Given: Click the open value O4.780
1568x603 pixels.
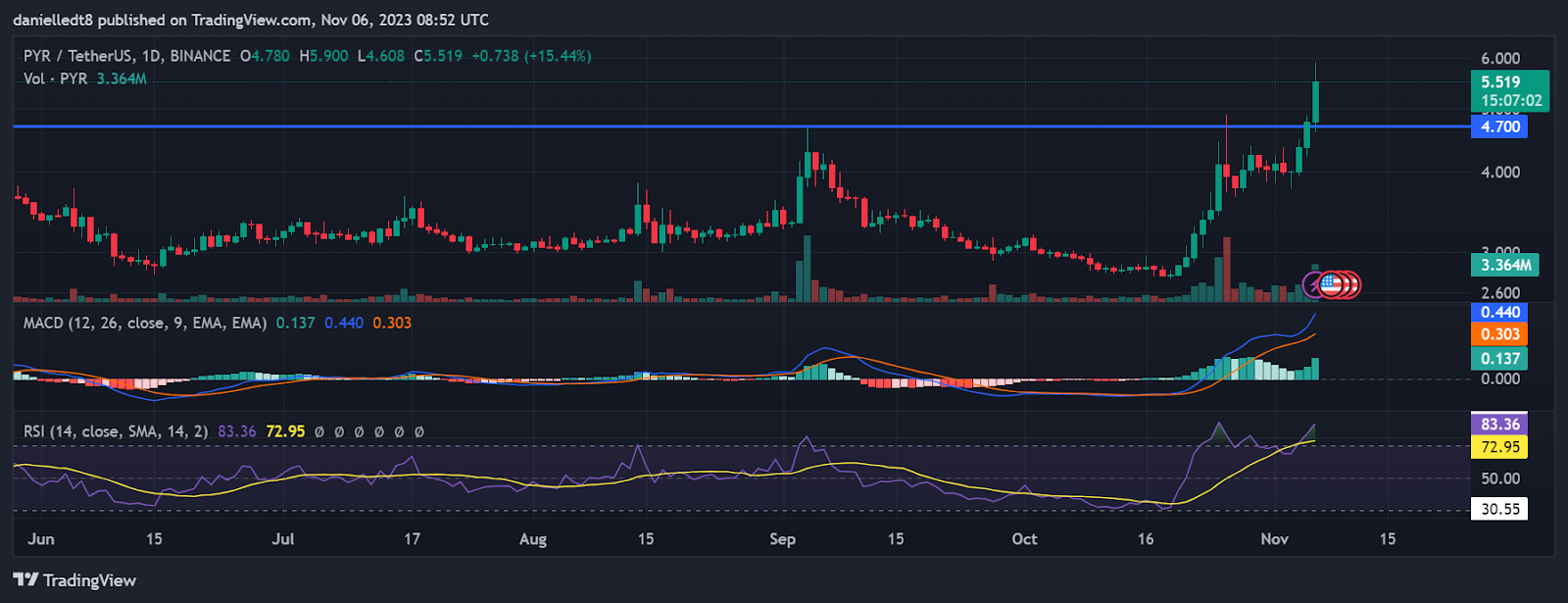Looking at the screenshot, I should pyautogui.click(x=265, y=56).
